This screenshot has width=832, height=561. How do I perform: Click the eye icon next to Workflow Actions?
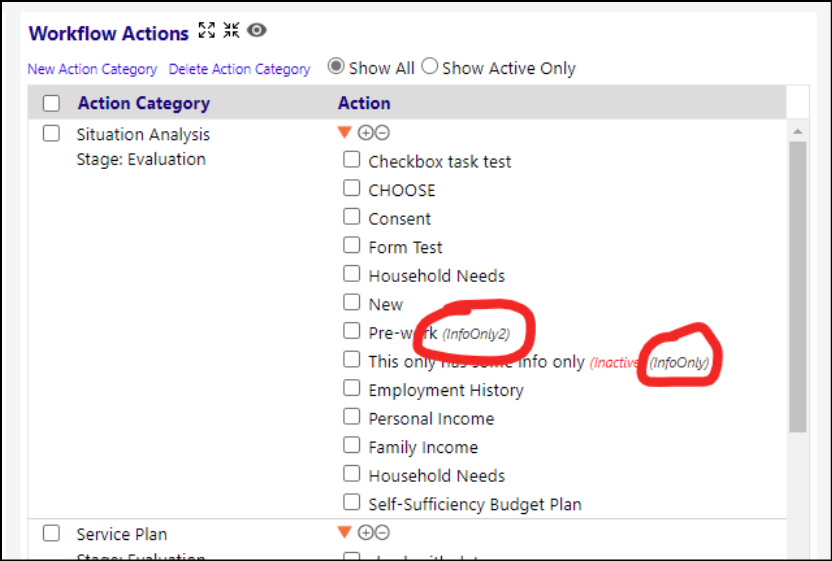pyautogui.click(x=257, y=30)
